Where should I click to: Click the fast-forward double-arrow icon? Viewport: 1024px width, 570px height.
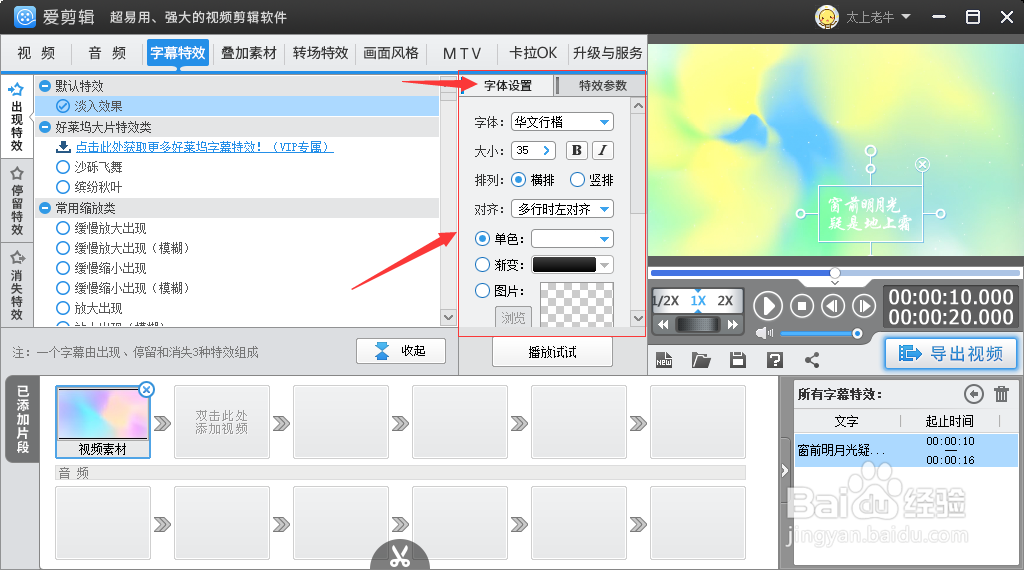(x=733, y=325)
